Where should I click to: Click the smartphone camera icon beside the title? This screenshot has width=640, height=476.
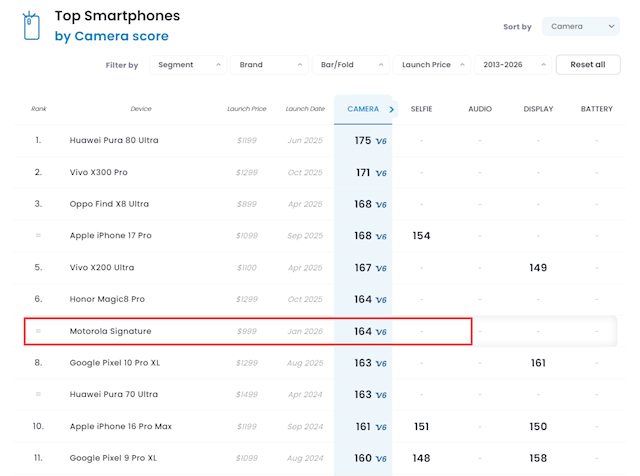tap(31, 26)
